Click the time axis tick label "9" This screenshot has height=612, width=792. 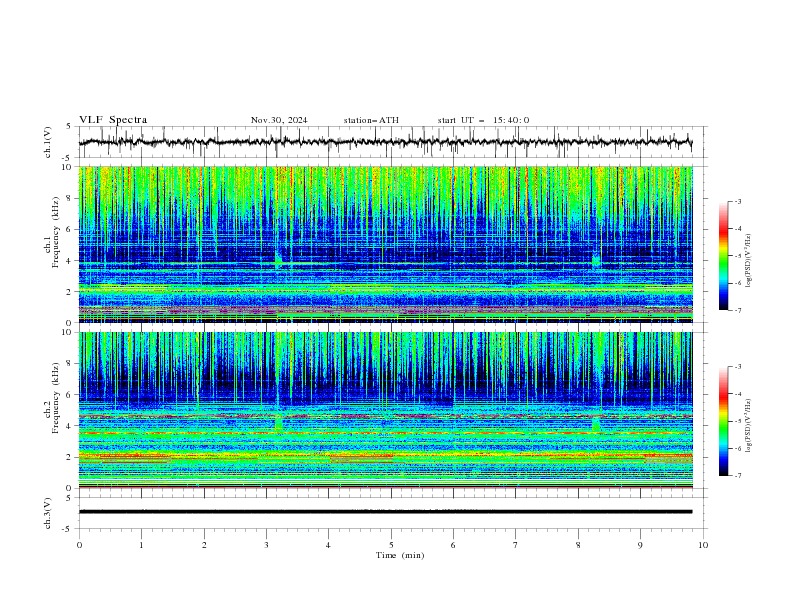(640, 545)
